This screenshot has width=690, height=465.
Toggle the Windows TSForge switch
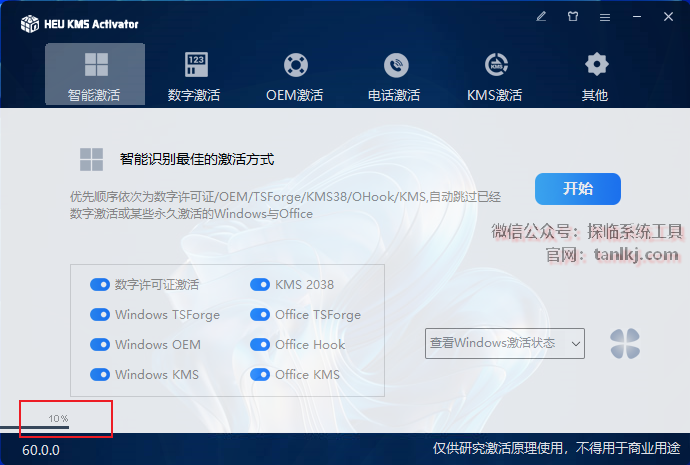[x=100, y=315]
